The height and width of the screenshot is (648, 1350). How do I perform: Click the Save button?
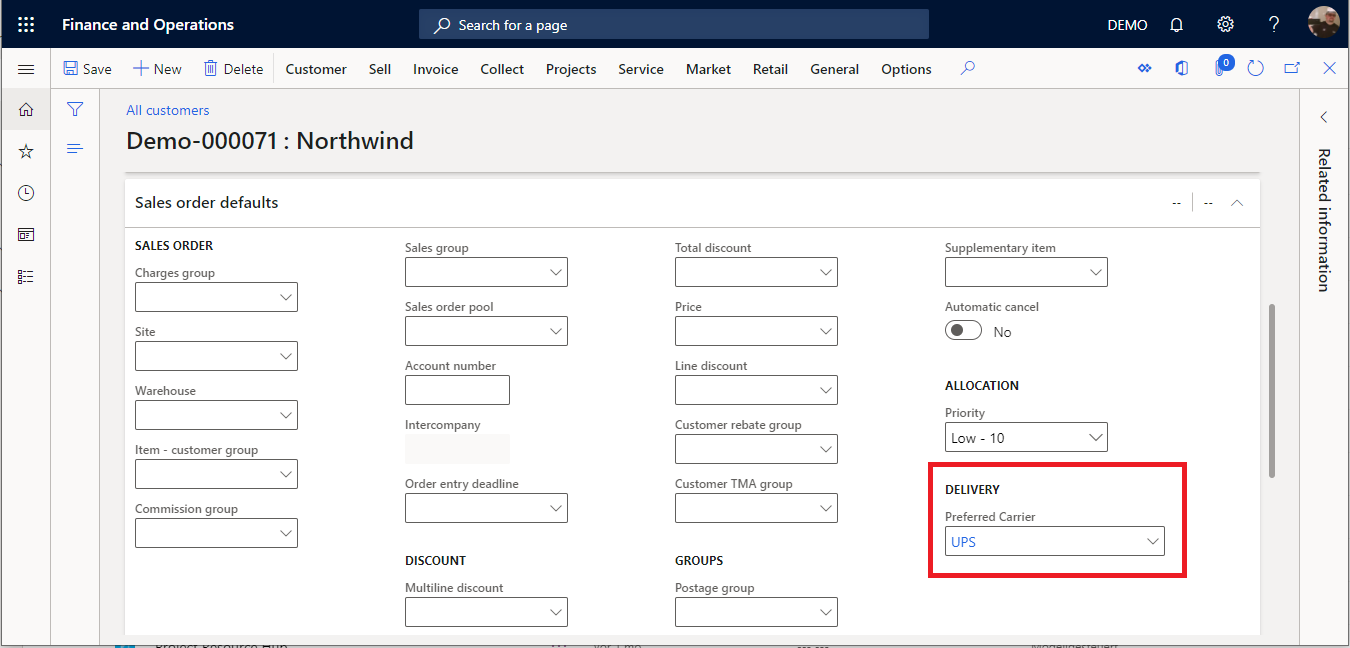88,69
